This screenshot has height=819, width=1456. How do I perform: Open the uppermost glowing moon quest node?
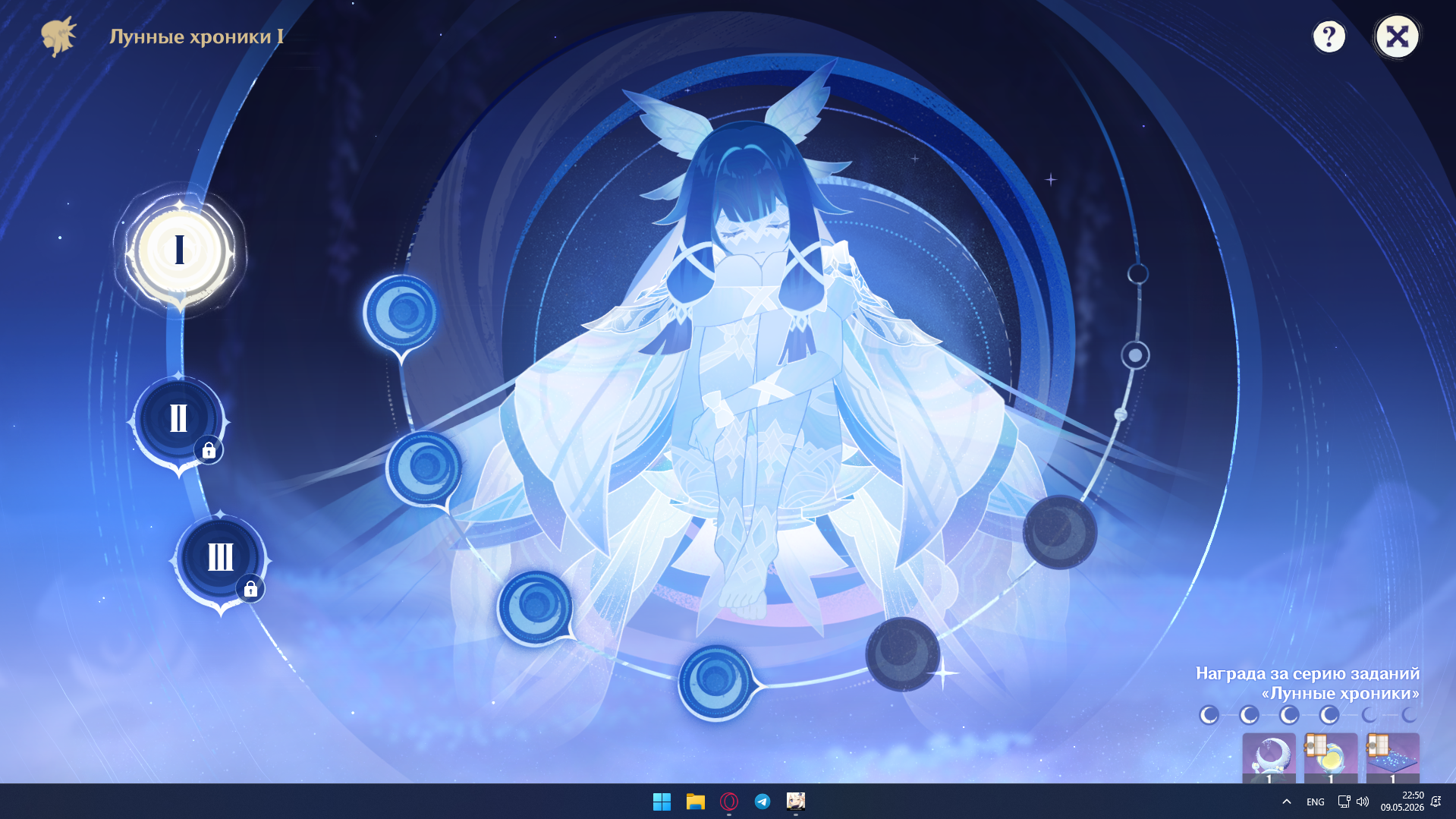click(401, 313)
